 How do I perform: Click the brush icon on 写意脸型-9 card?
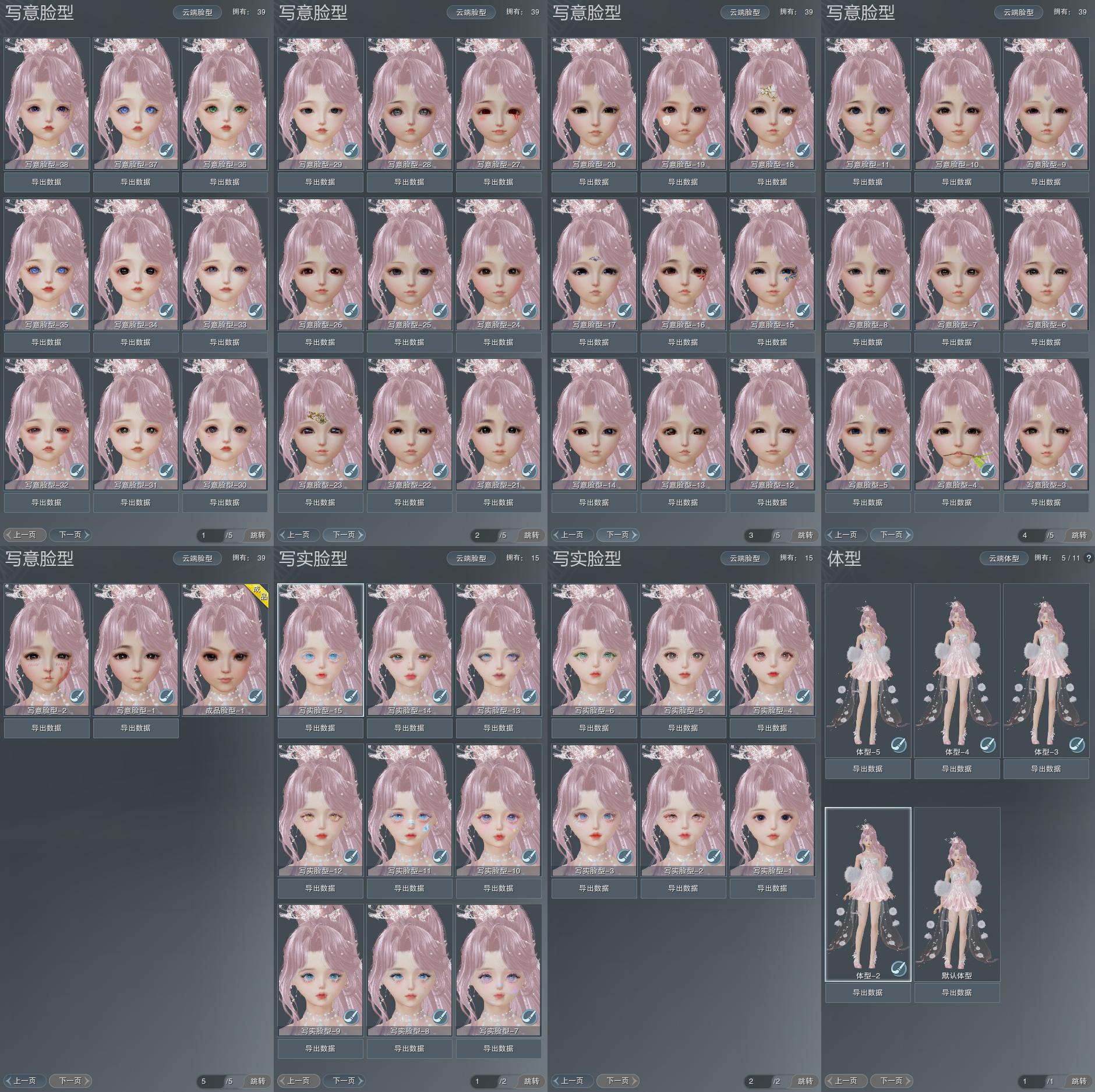[x=1077, y=150]
